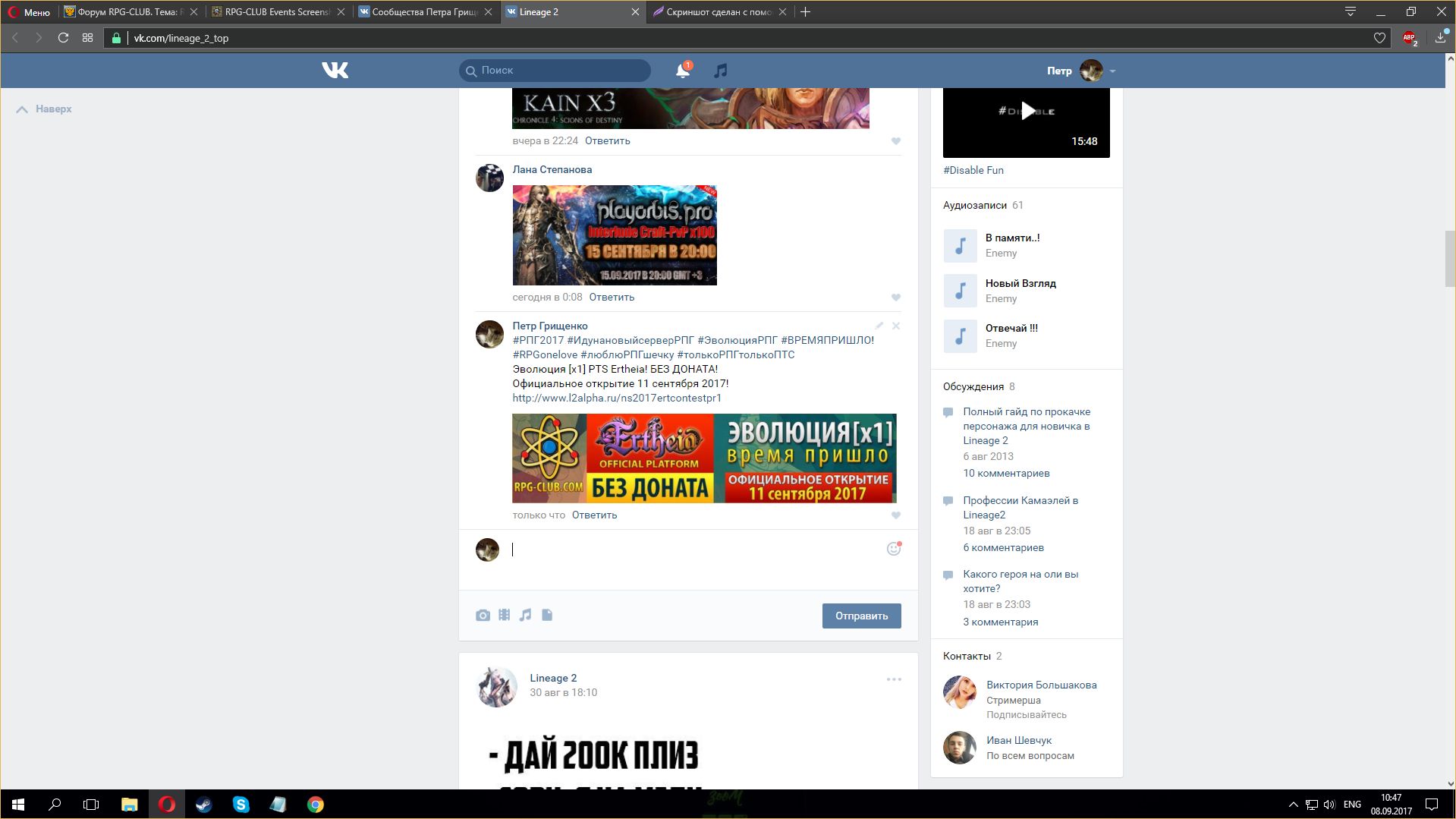Image resolution: width=1456 pixels, height=819 pixels.
Task: Open browser downloads icon
Action: [1441, 38]
